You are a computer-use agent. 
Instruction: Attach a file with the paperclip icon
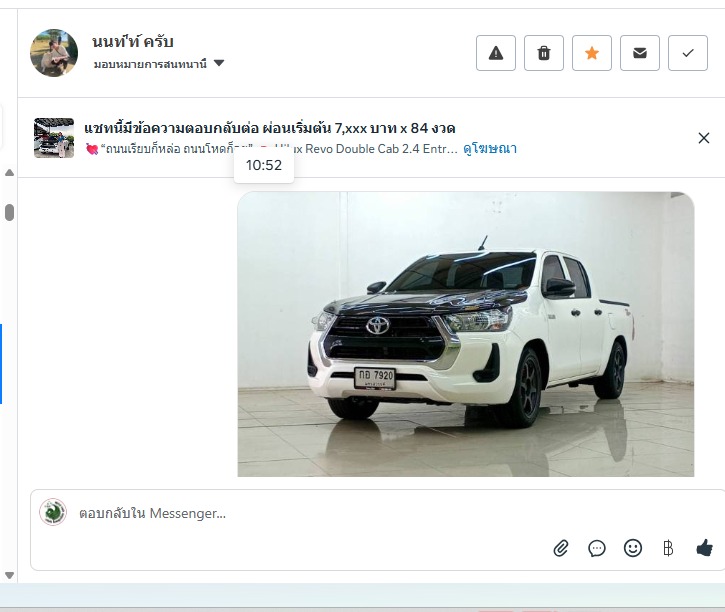(561, 549)
